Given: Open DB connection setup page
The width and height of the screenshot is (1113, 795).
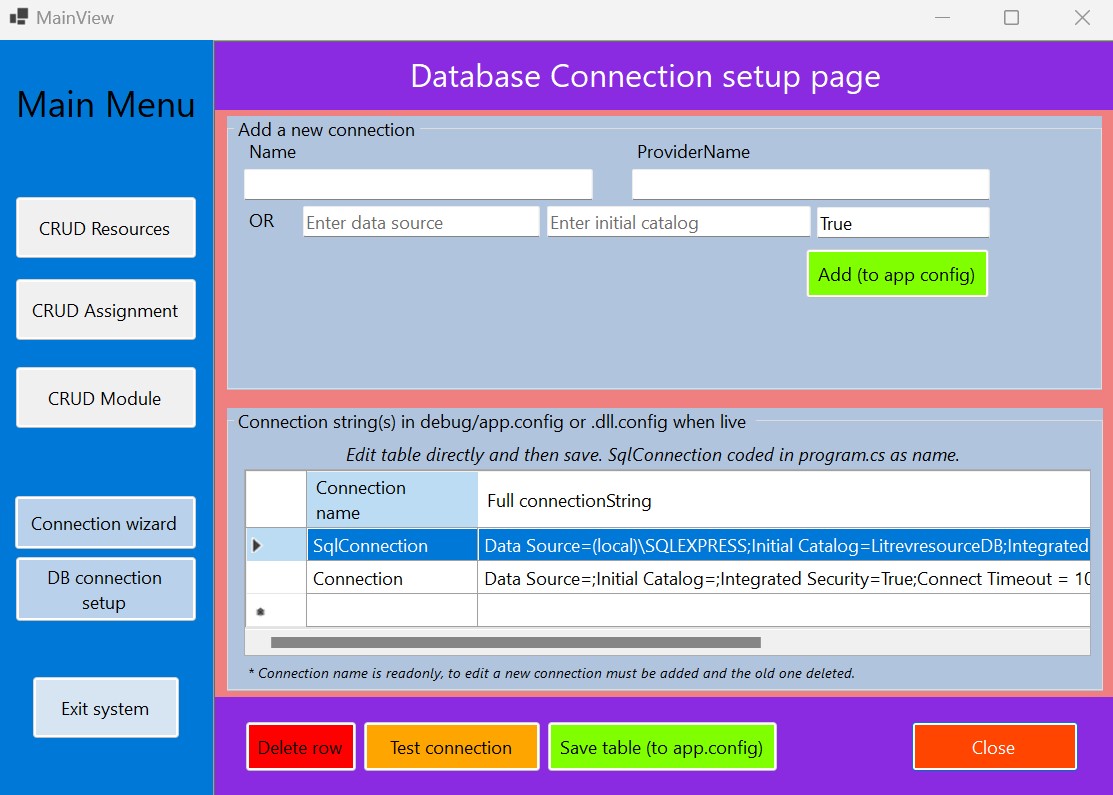Looking at the screenshot, I should (x=105, y=590).
